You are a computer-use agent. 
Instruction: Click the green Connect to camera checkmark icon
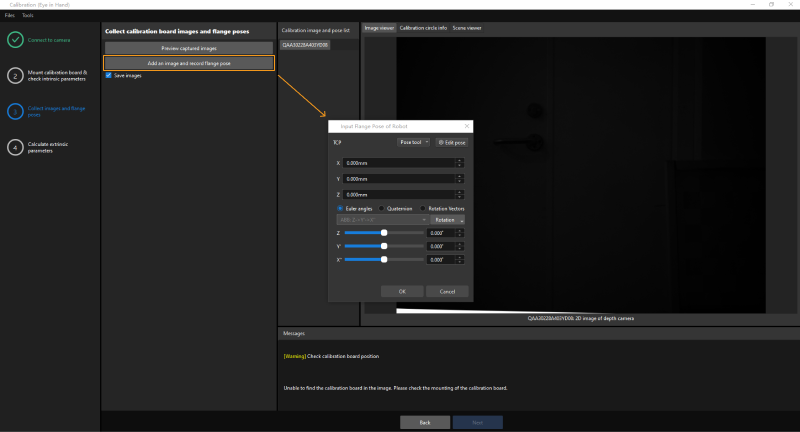point(15,40)
